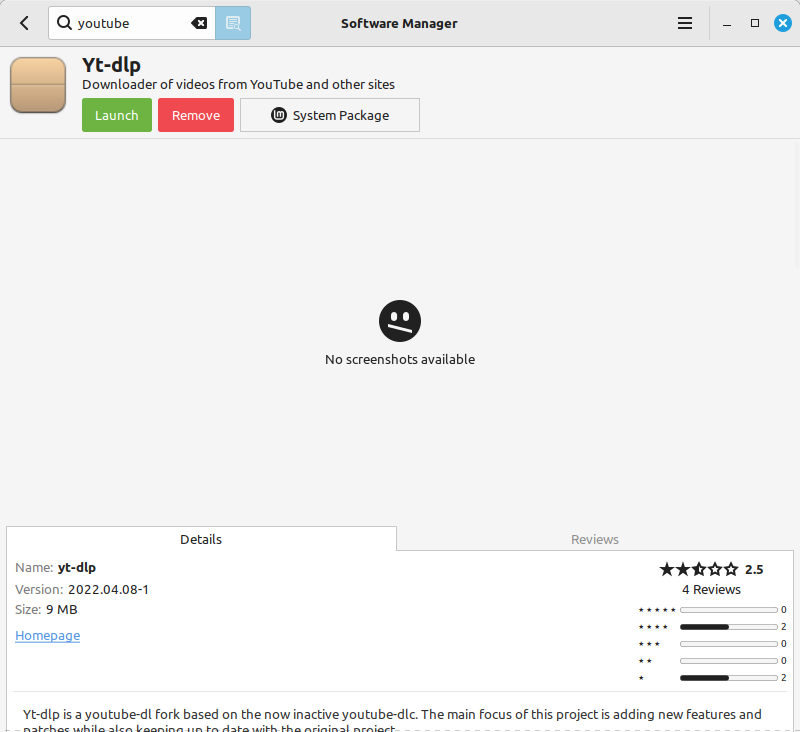Click the no-screenshots sad face icon

point(400,321)
